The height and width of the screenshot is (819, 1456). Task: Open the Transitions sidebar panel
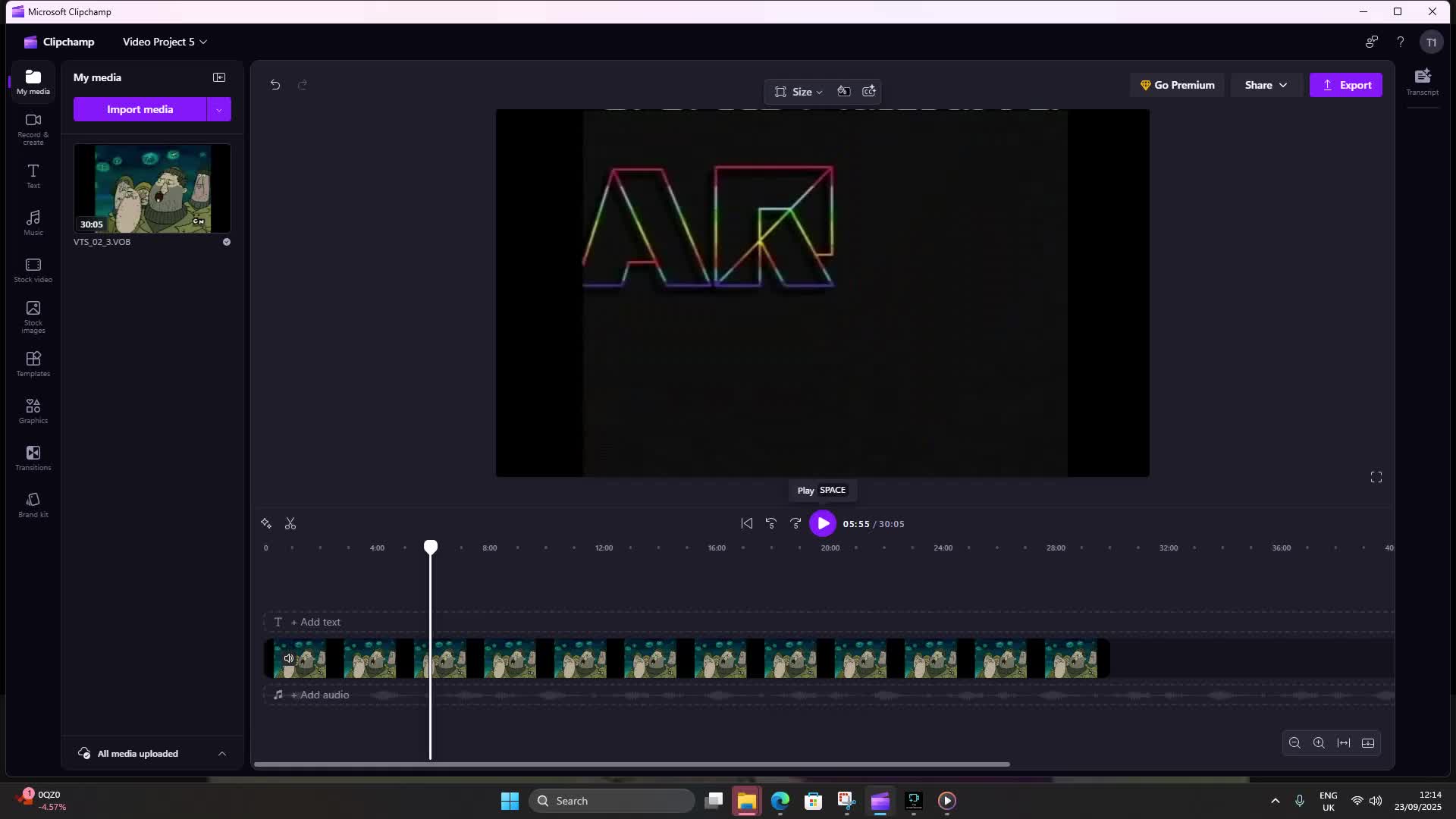(x=33, y=458)
